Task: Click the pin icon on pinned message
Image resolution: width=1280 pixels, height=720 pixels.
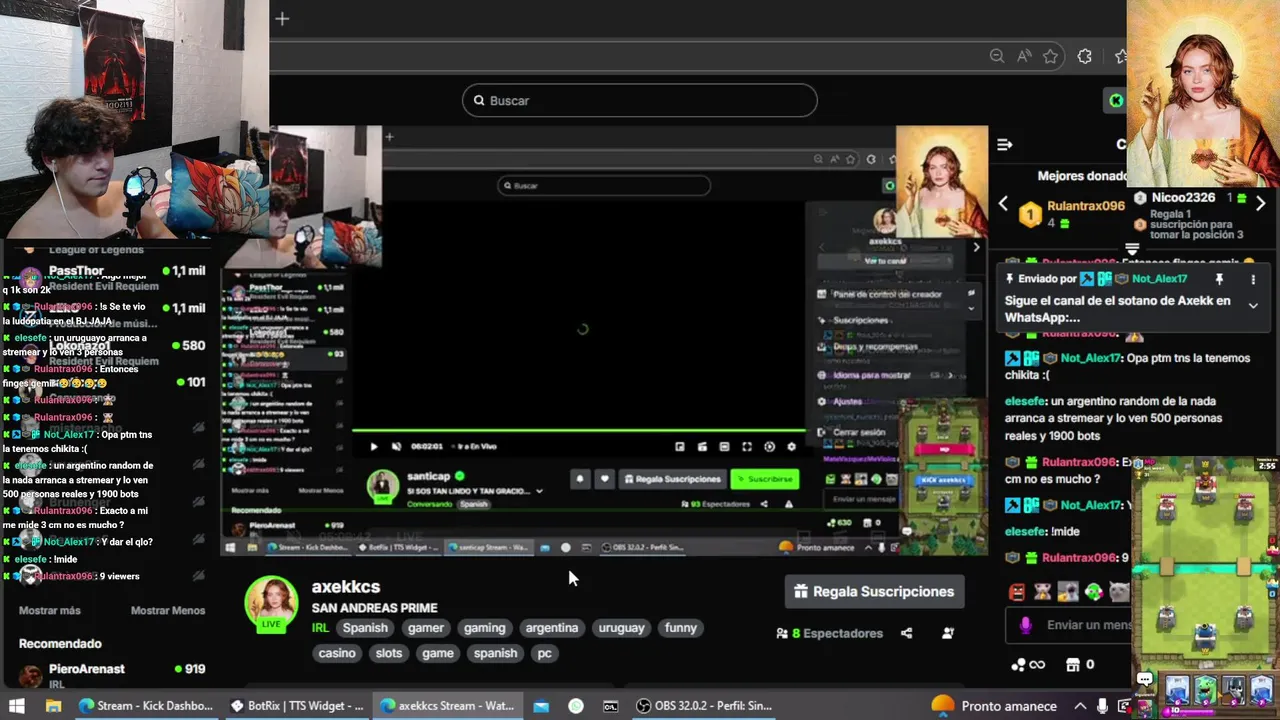Action: tap(1219, 279)
